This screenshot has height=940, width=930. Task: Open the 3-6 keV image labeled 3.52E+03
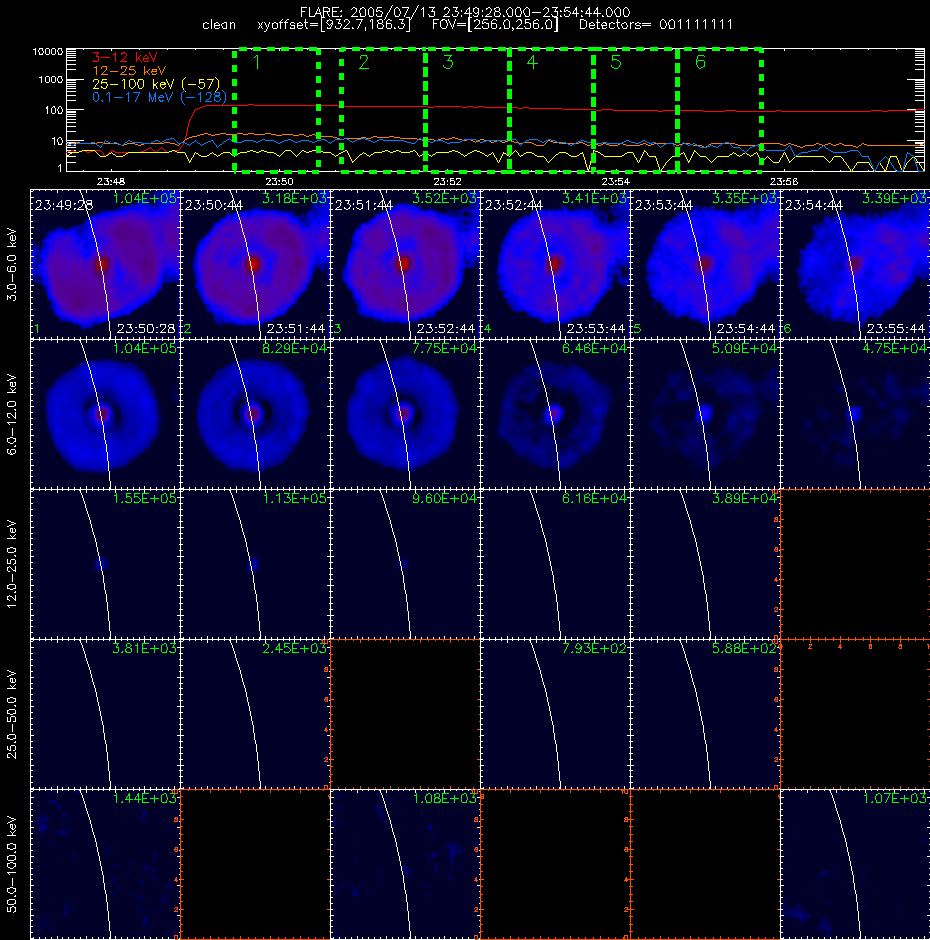pyautogui.click(x=405, y=264)
